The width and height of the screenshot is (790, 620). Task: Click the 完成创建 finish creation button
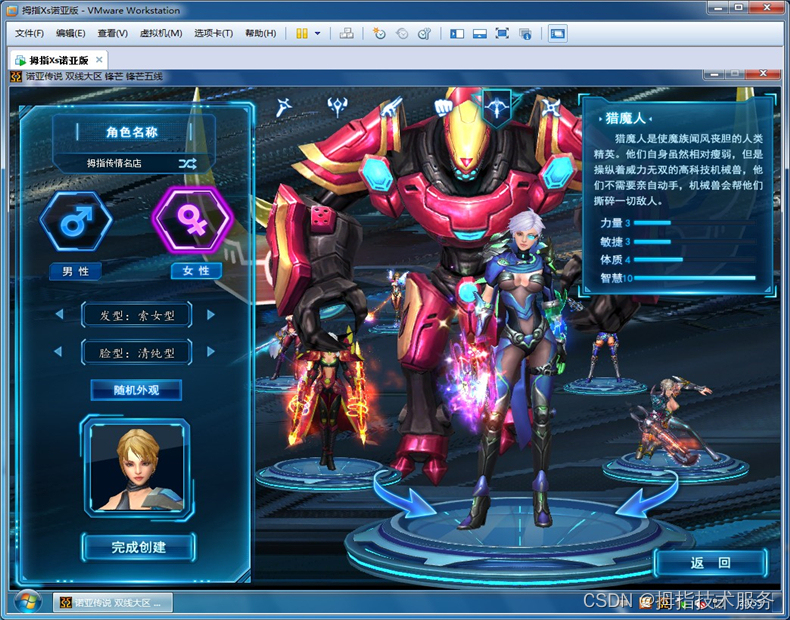pos(139,547)
